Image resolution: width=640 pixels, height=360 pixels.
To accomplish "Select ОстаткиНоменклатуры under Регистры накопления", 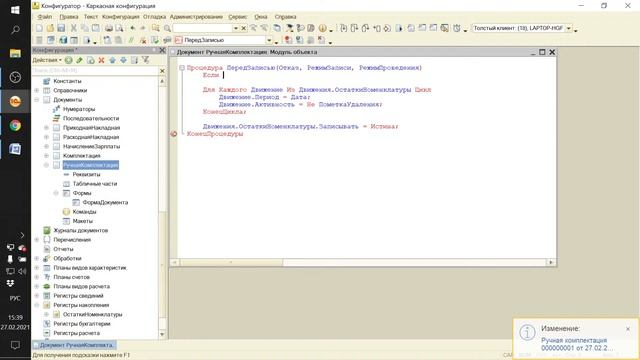I will tap(93, 315).
